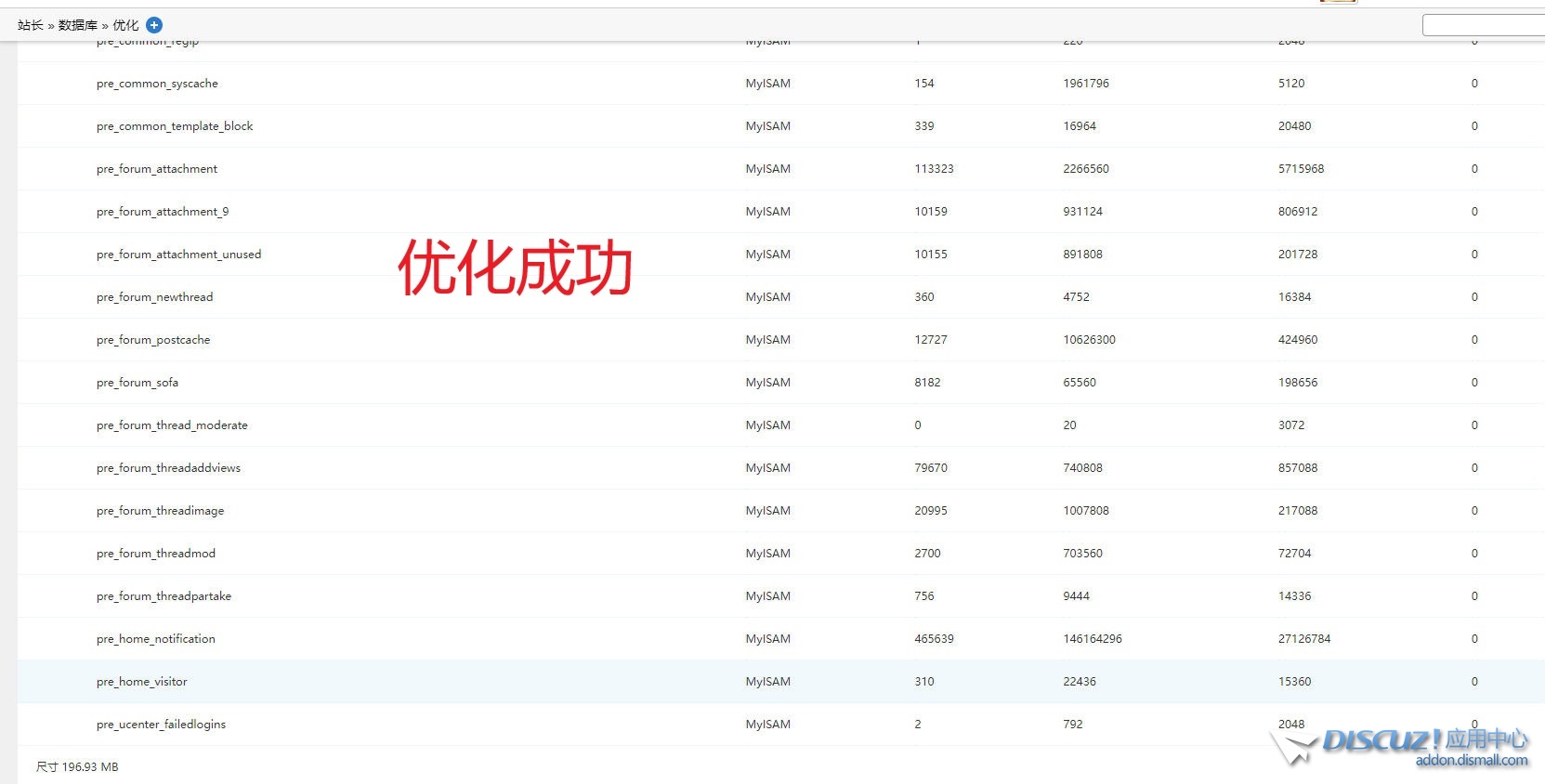Select table name pre_forum_threadmod

156,554
